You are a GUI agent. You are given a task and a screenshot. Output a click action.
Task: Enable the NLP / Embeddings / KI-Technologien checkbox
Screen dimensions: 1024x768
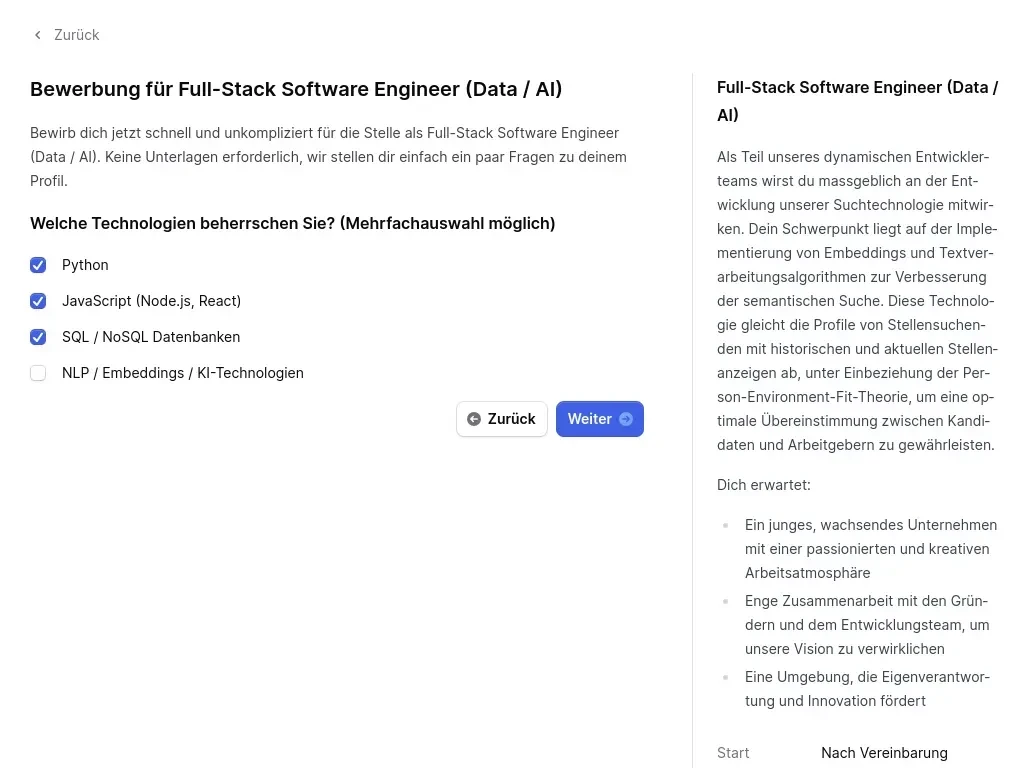pos(38,373)
